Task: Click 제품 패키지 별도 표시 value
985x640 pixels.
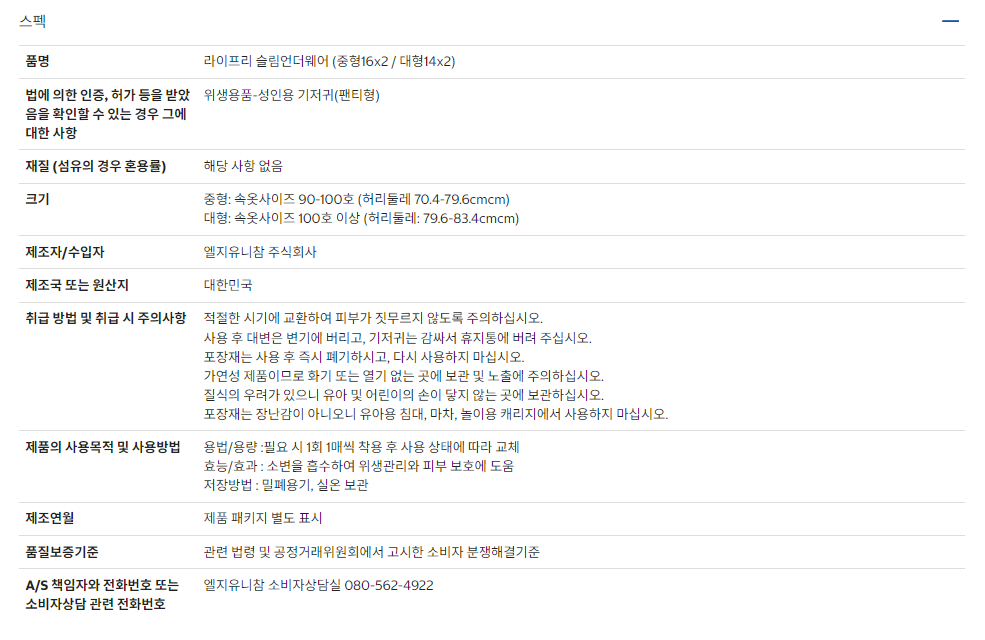Action: pos(263,518)
